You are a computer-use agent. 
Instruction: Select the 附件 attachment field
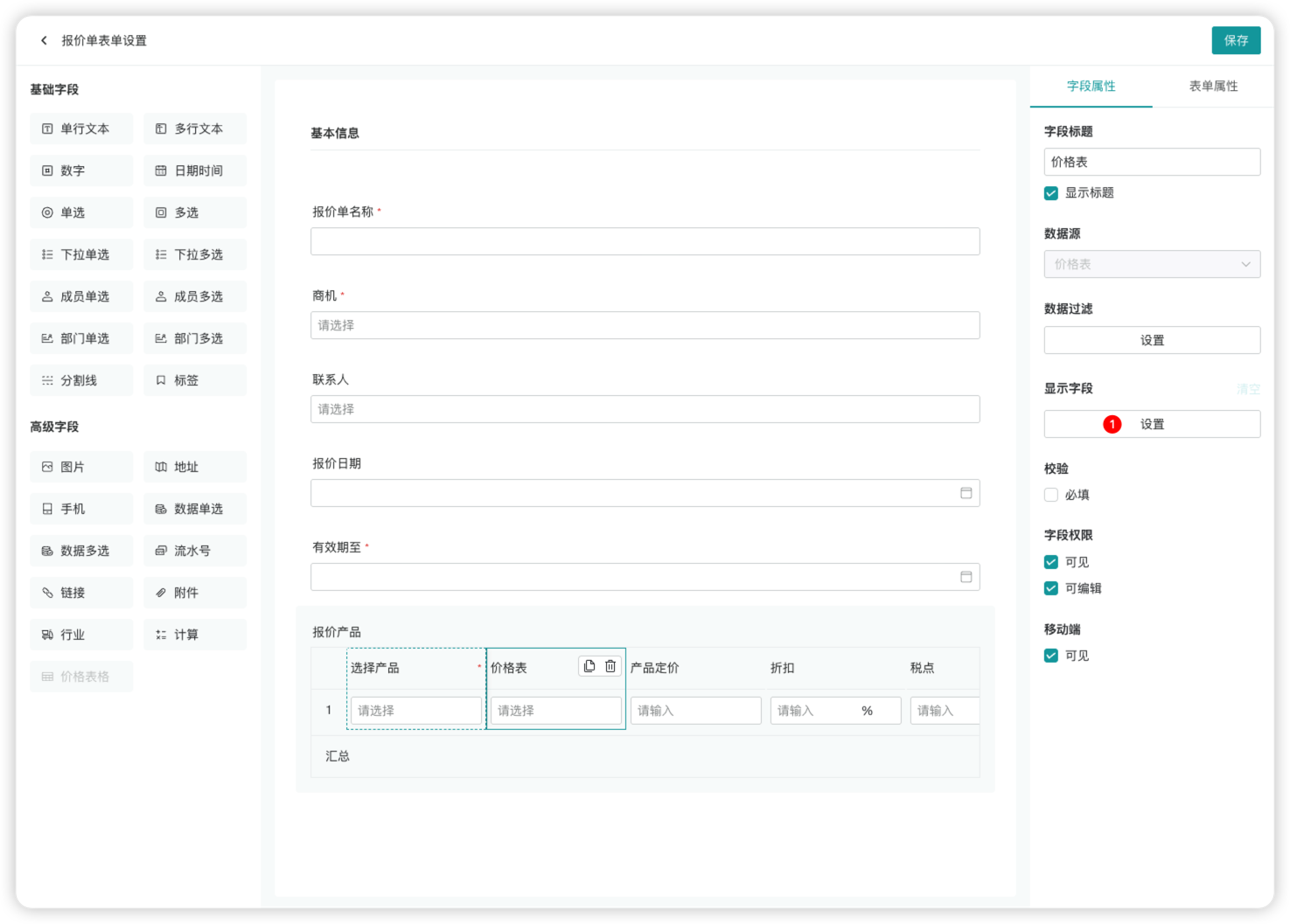tap(195, 593)
